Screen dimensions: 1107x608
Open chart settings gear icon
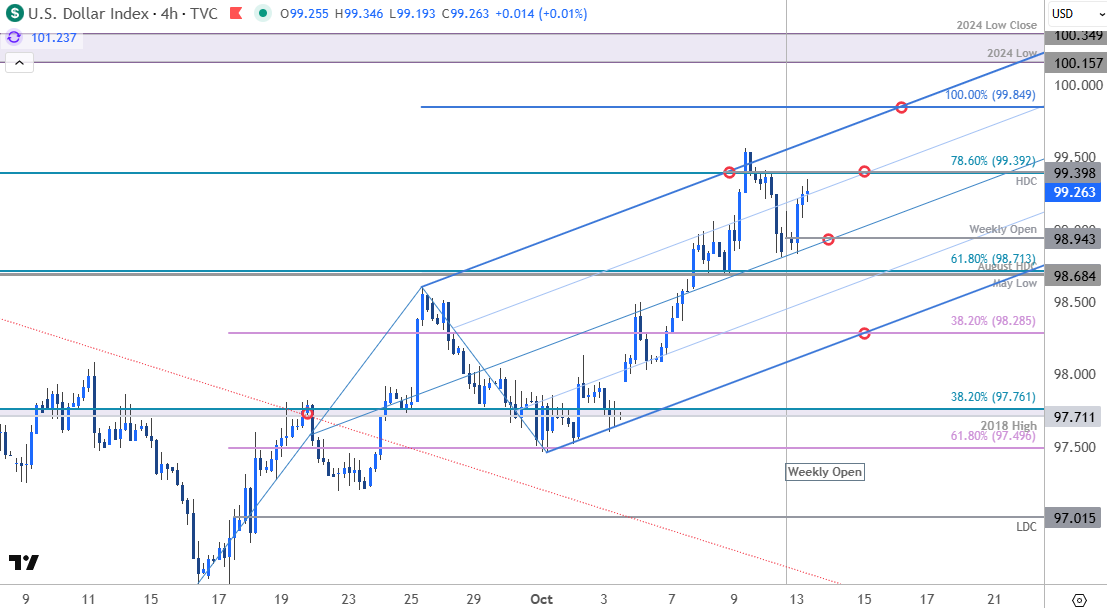pos(1079,600)
